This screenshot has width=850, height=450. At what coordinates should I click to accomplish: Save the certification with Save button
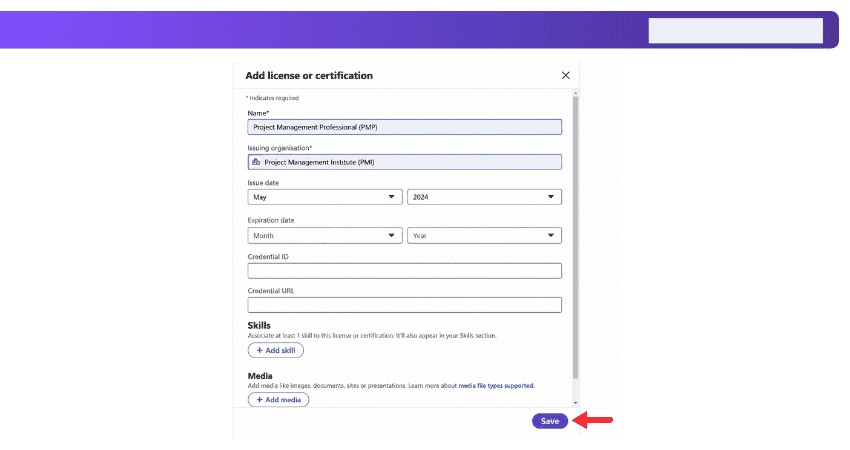pos(550,421)
